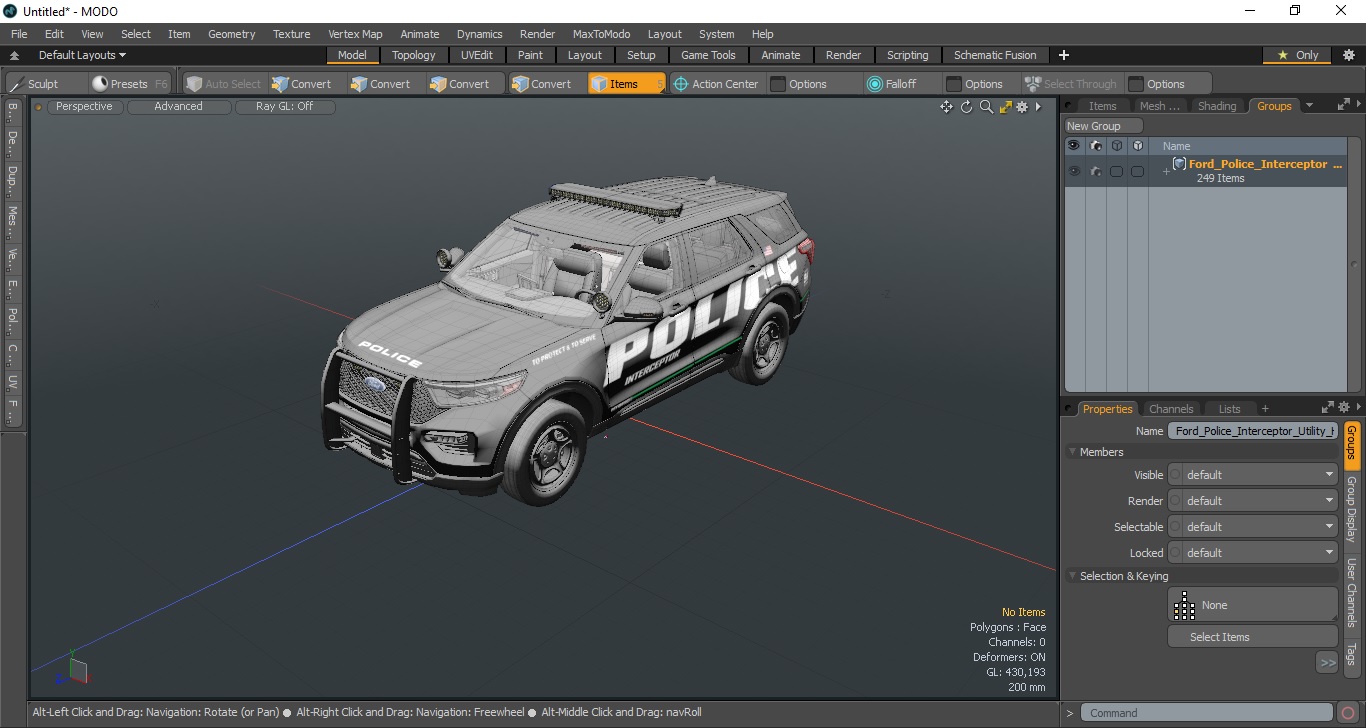Toggle visibility eye of Ford_Police_Interceptor group
The image size is (1366, 728).
[1074, 171]
